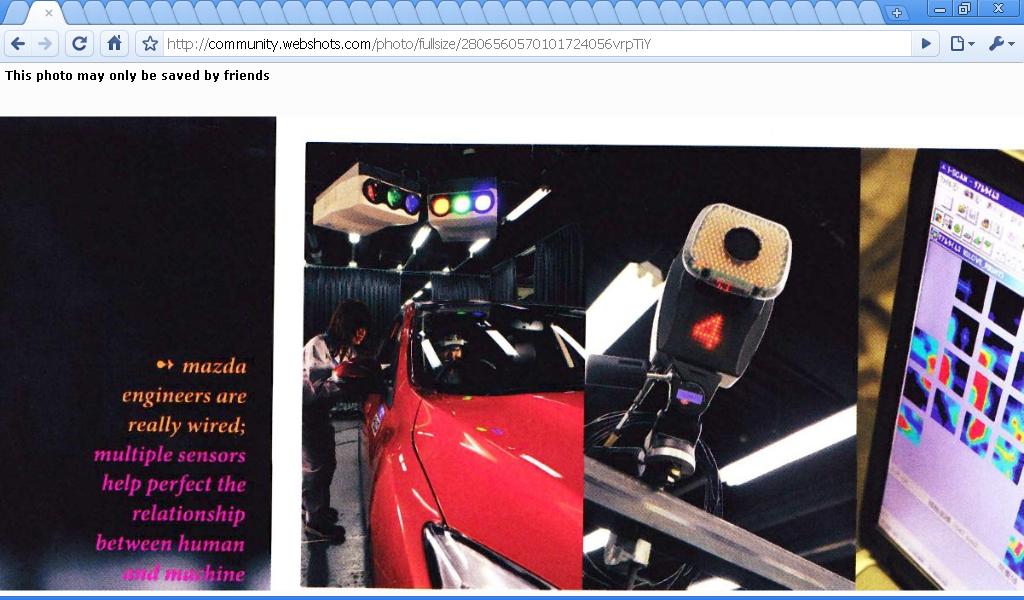Click the Mazda engineers caption image
This screenshot has height=600, width=1024.
point(138,353)
